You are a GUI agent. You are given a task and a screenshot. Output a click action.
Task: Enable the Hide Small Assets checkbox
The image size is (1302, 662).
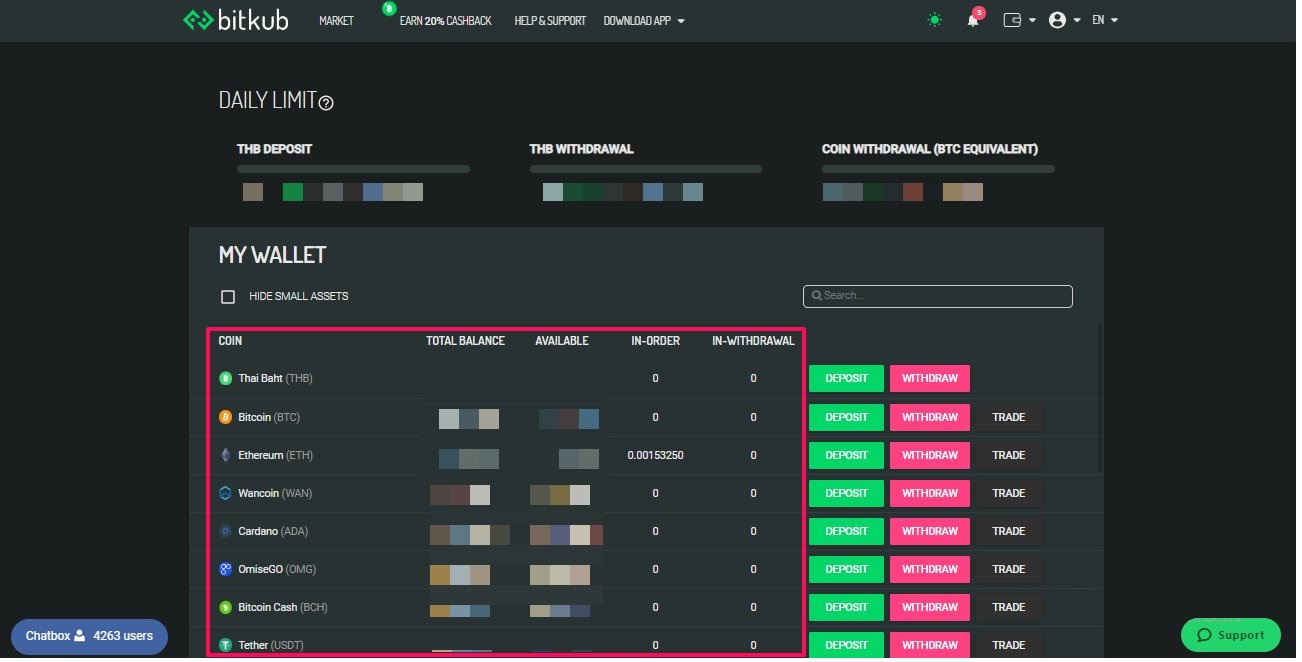tap(228, 296)
